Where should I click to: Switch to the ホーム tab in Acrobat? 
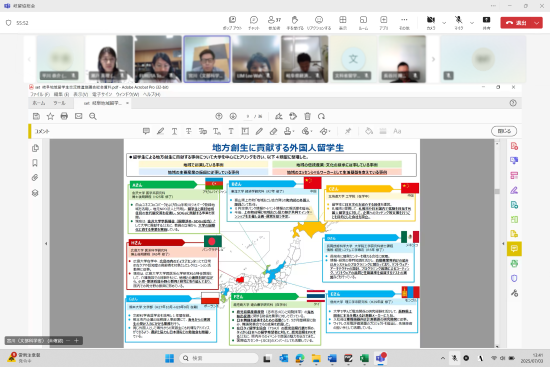point(39,103)
